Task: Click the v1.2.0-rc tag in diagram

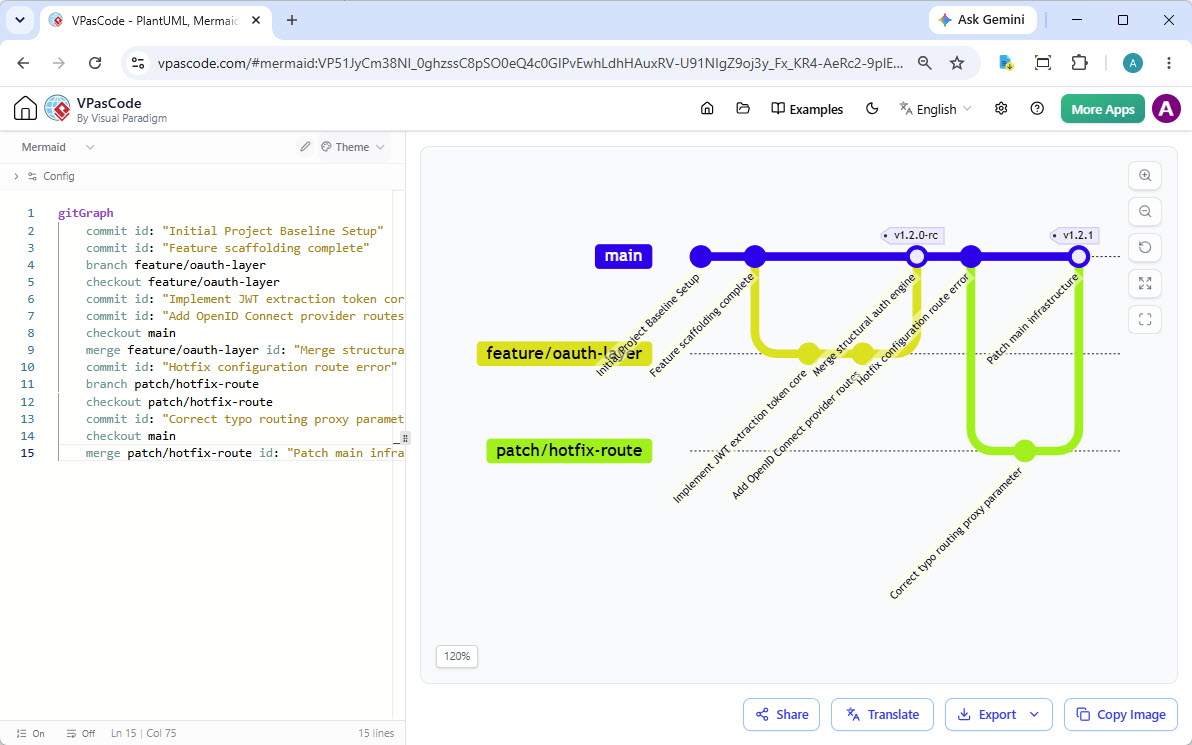Action: pos(916,236)
